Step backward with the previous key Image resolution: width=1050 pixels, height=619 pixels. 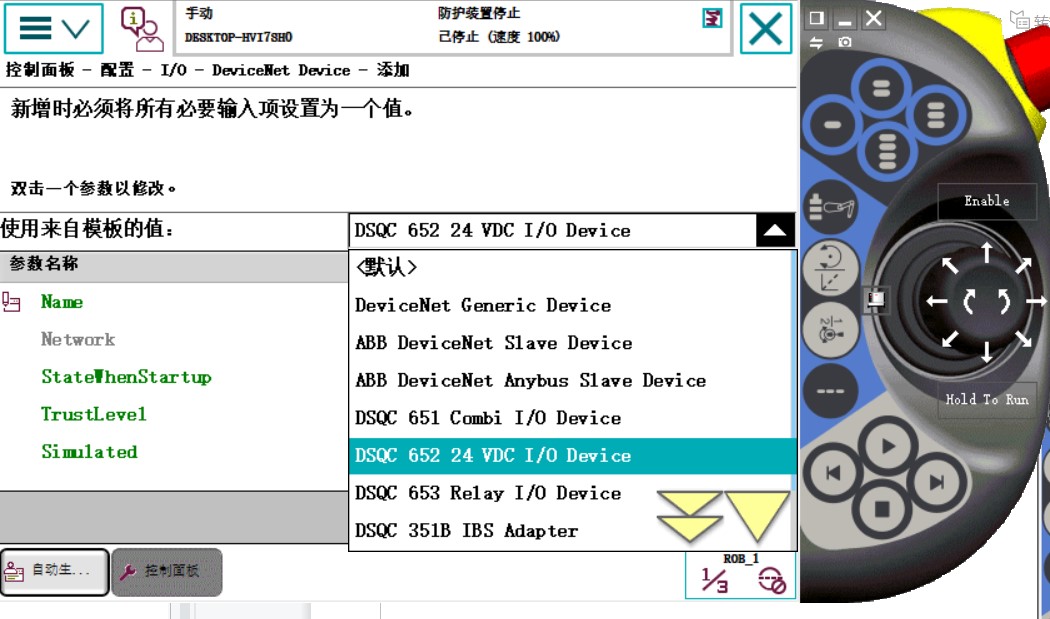(x=832, y=473)
